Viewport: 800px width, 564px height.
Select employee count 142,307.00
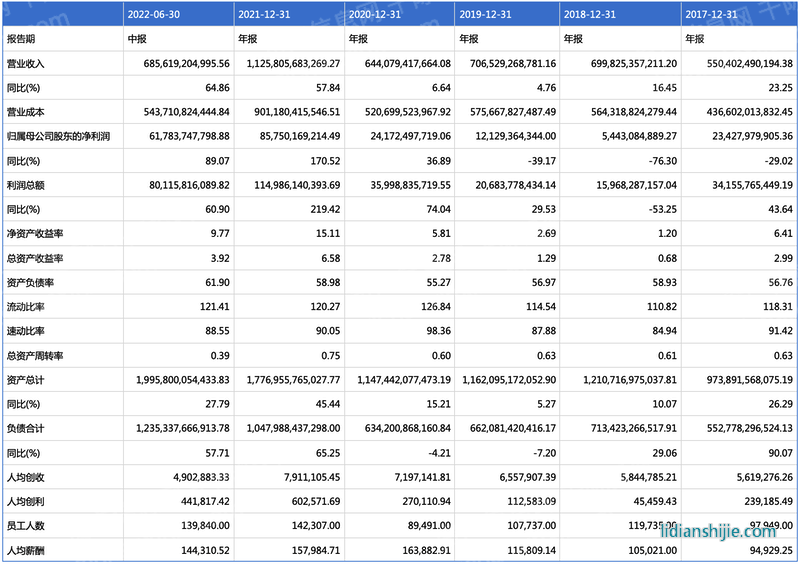coord(316,525)
